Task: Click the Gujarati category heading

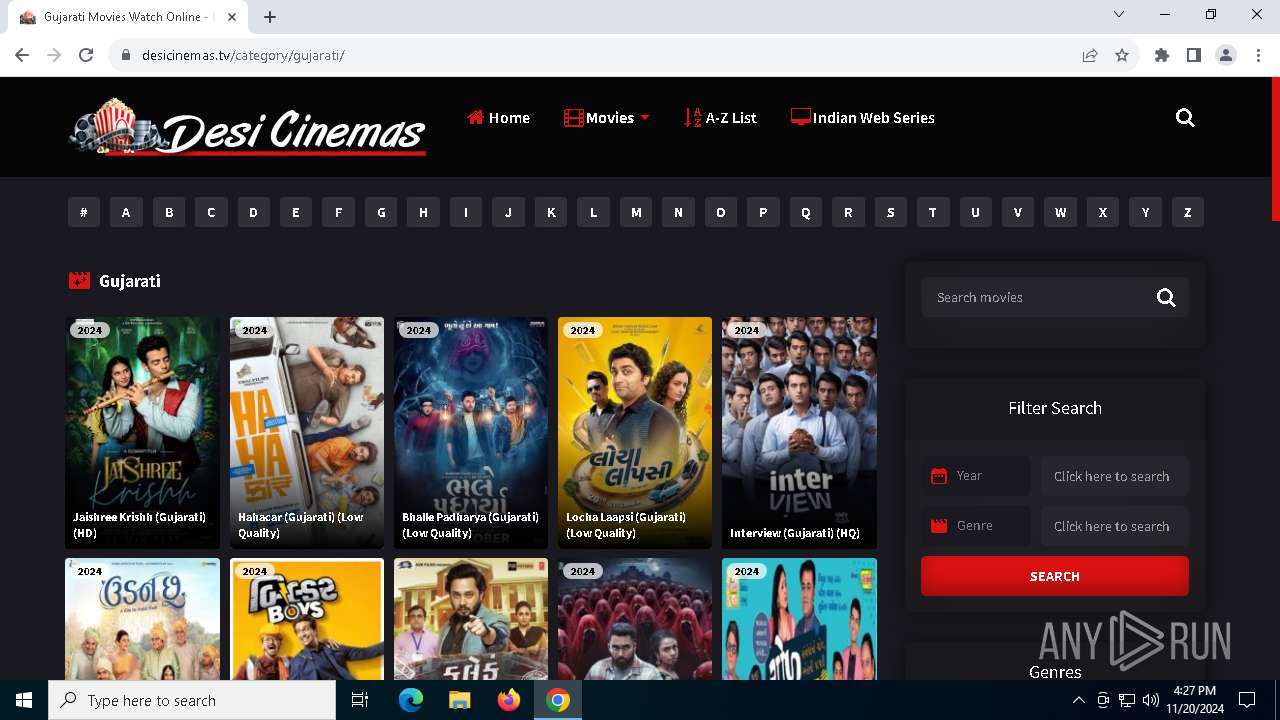Action: [130, 281]
